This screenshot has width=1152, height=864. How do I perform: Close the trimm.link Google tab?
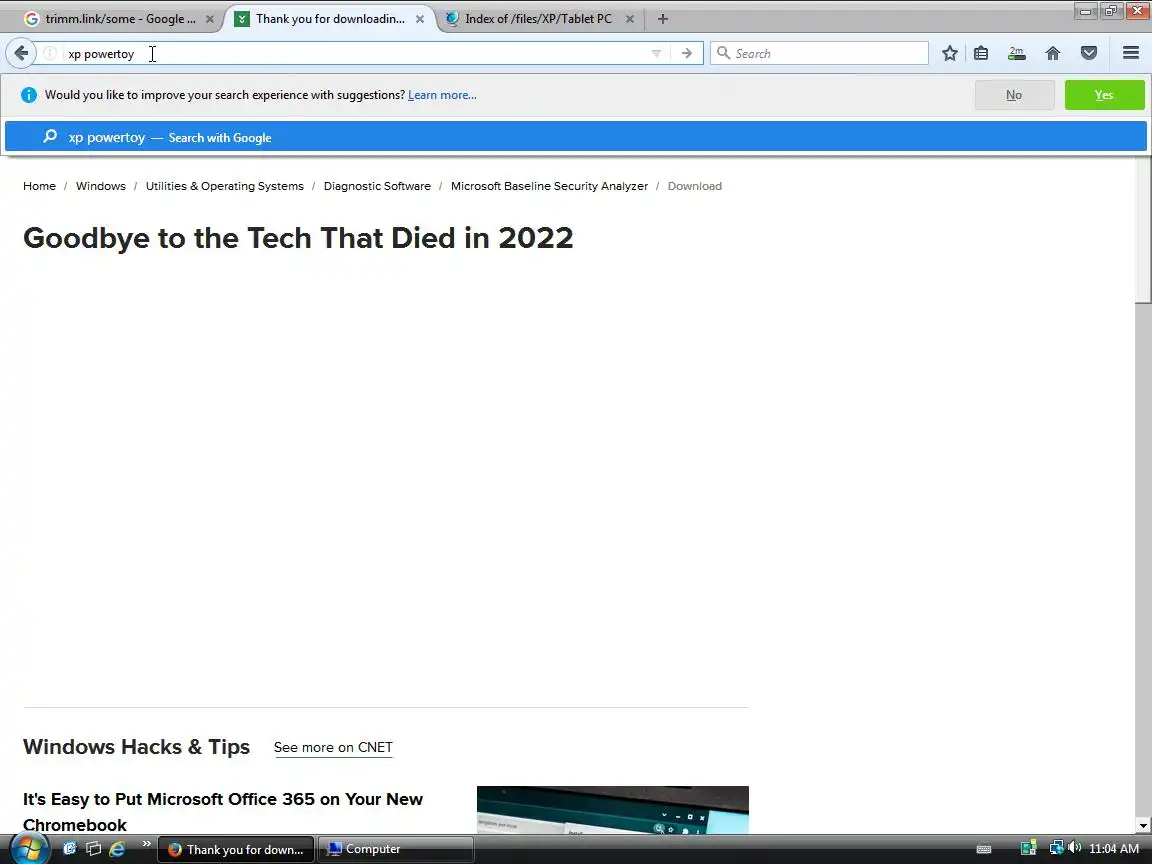click(209, 19)
